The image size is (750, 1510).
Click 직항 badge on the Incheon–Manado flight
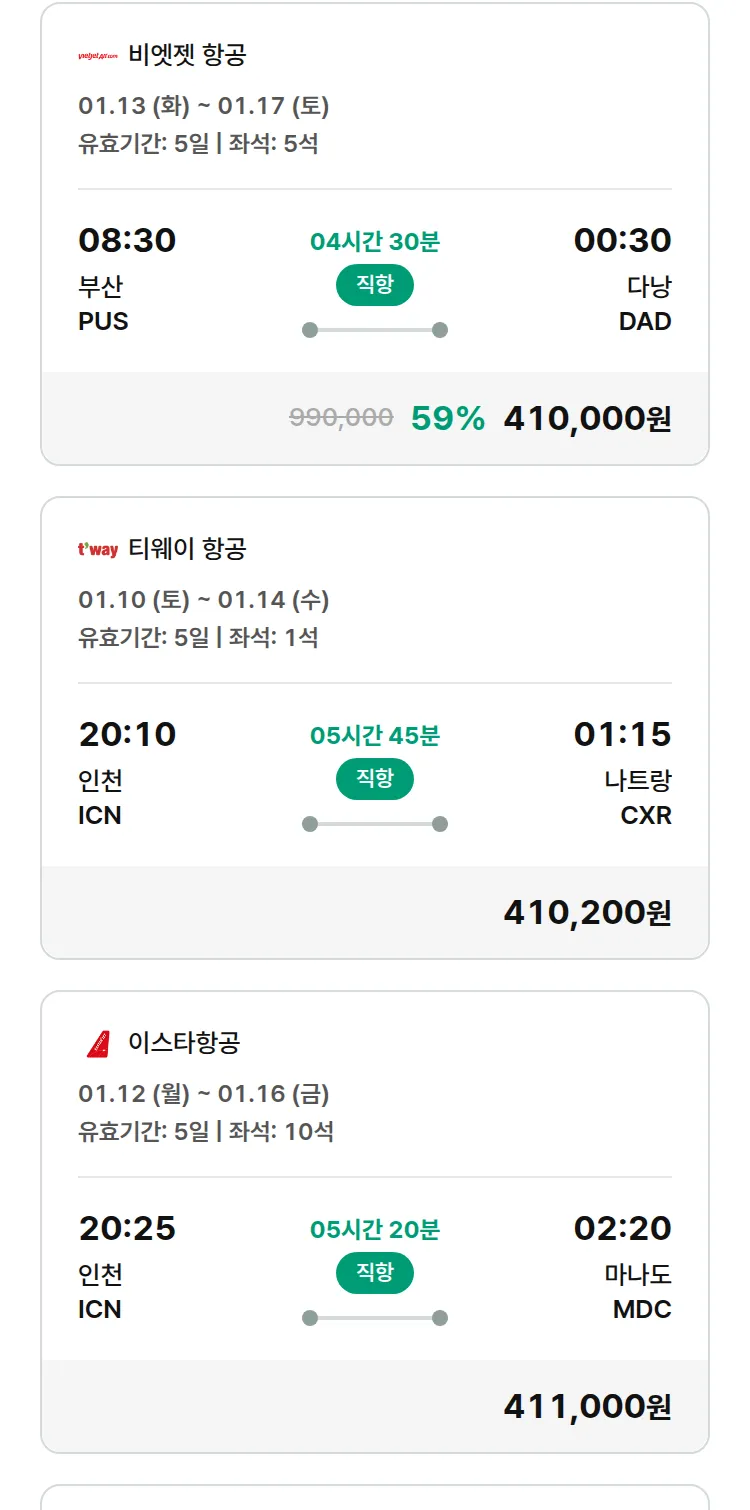tap(375, 1273)
